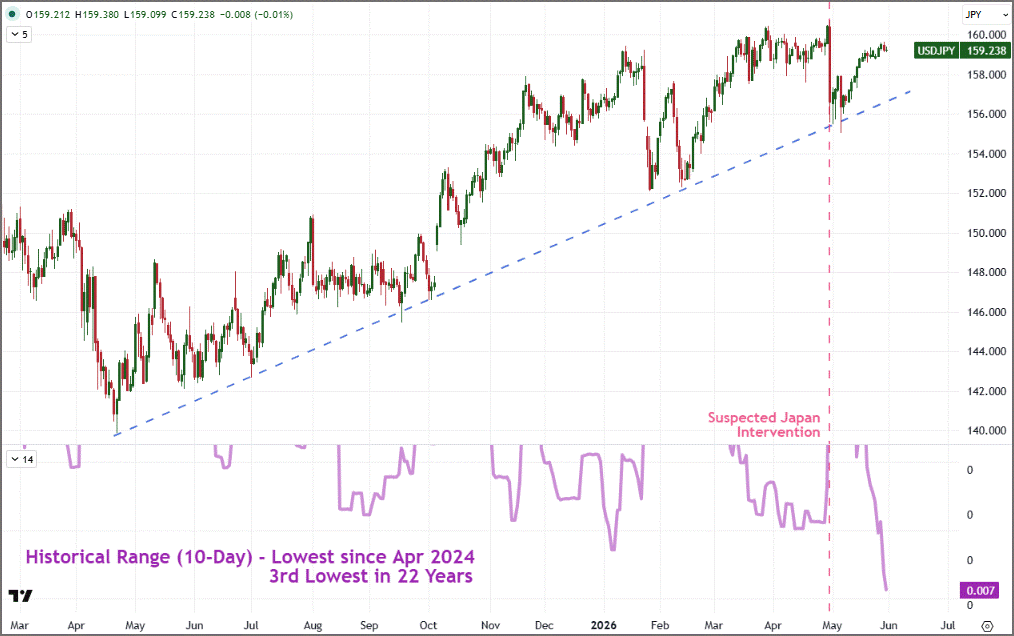Screen dimensions: 1014x636
Task: Click the 140.000 price axis label
Action: 986,430
